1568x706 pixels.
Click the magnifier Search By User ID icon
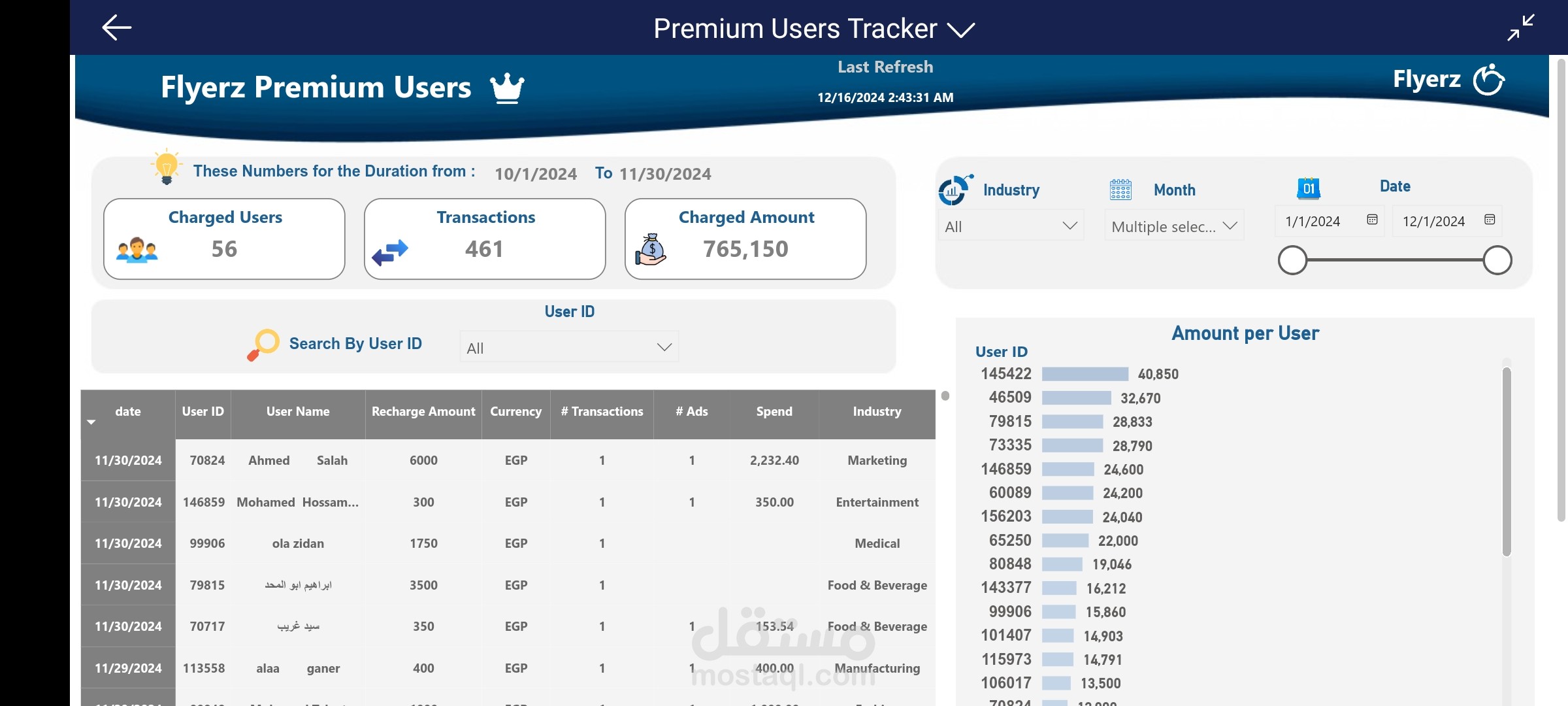point(263,345)
